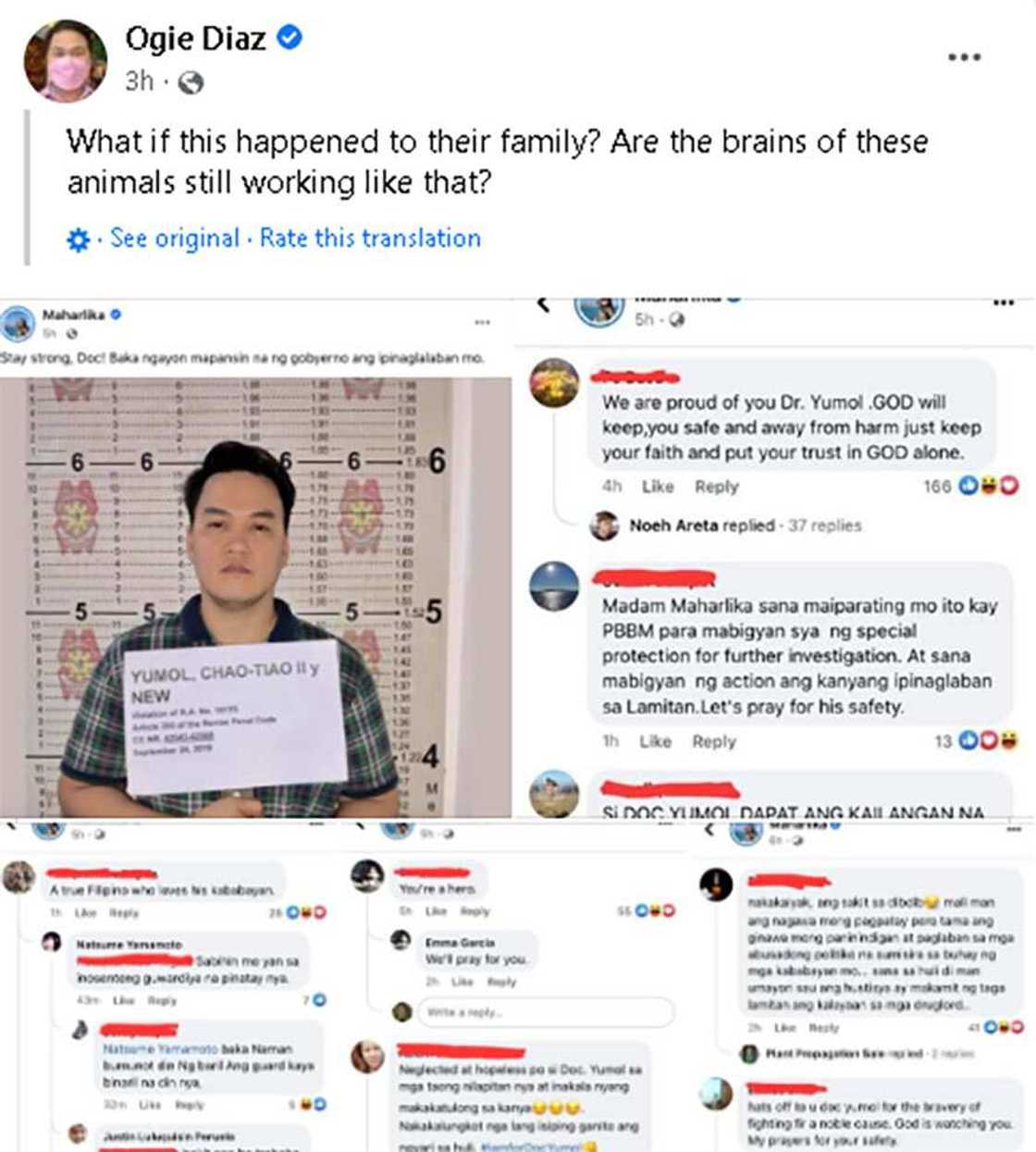Click the Write a reply input field
The image size is (1036, 1152).
[x=546, y=1012]
